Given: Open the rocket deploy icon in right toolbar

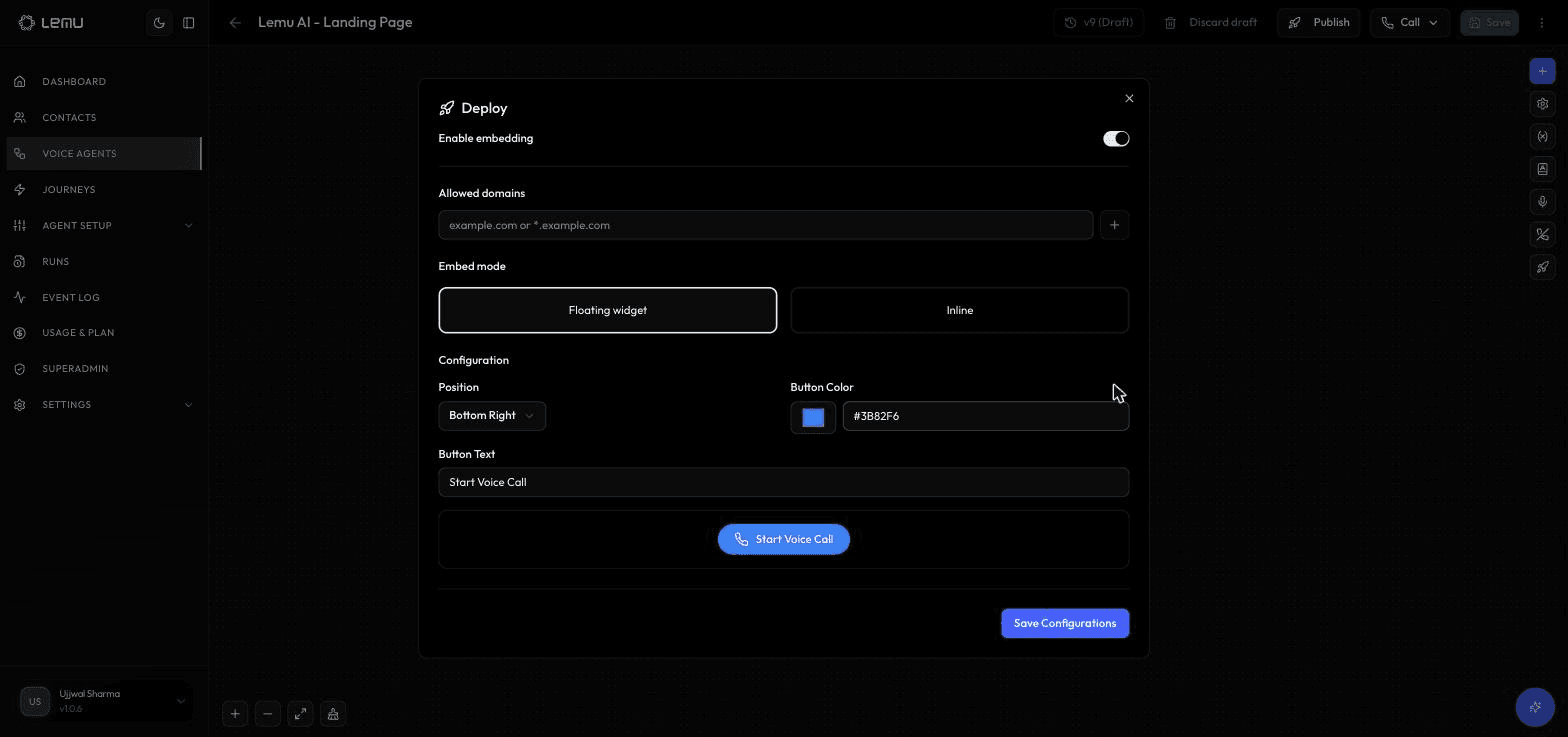Looking at the screenshot, I should point(1542,267).
